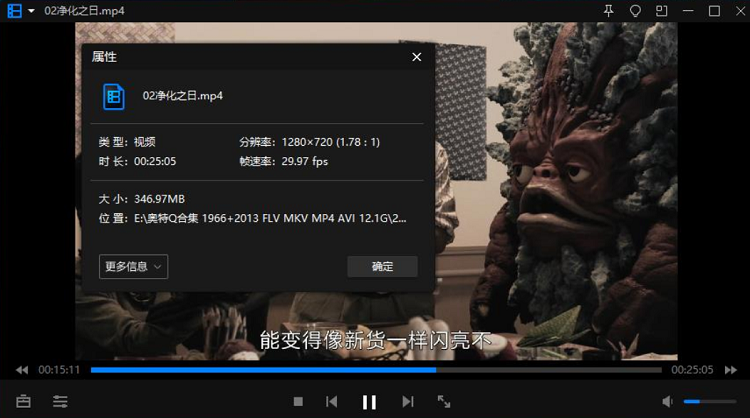Pause the video playback
The width and height of the screenshot is (750, 418).
tap(369, 401)
